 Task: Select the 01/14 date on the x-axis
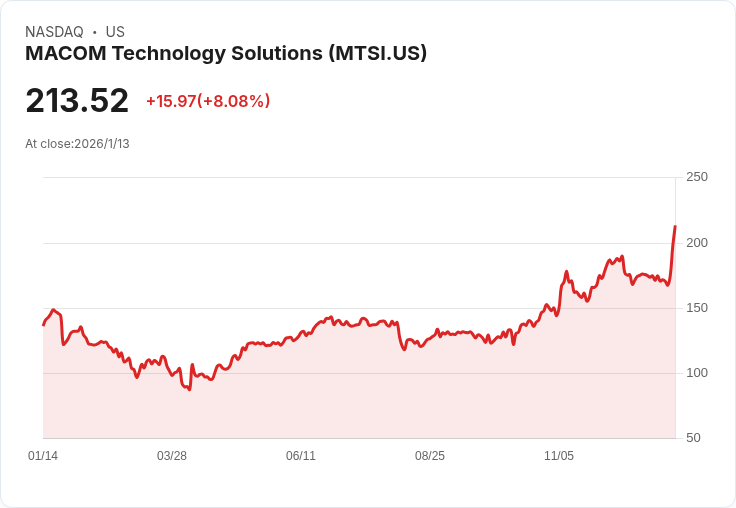(43, 456)
